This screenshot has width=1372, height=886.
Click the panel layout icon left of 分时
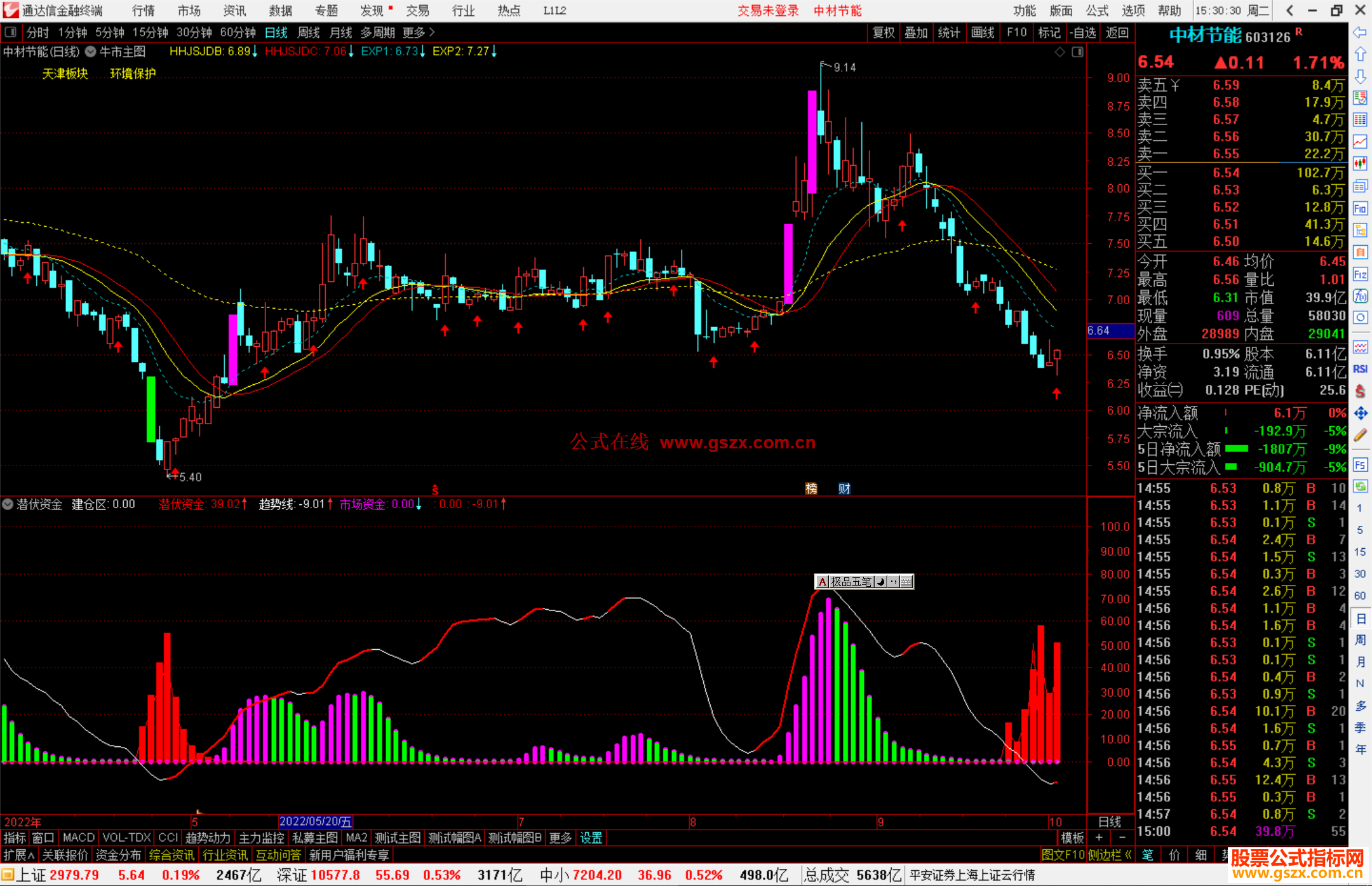(11, 32)
